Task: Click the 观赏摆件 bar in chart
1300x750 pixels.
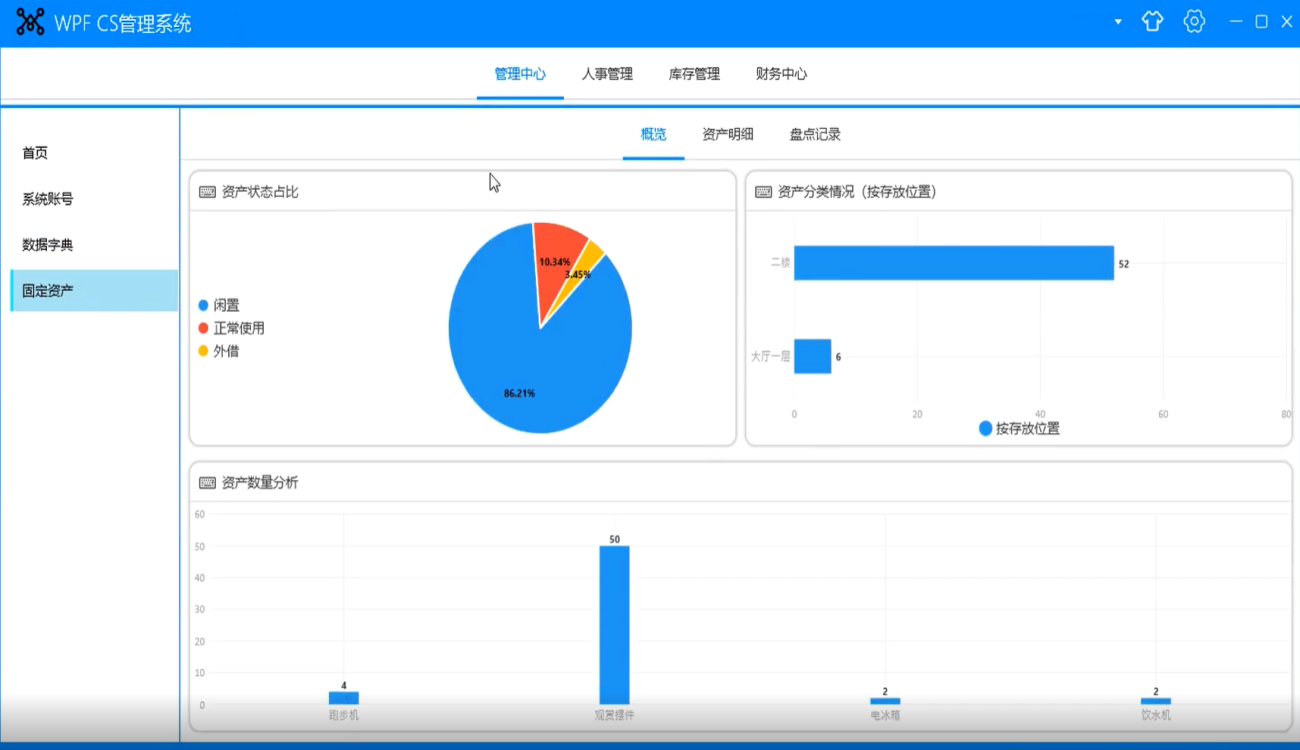Action: pyautogui.click(x=614, y=625)
